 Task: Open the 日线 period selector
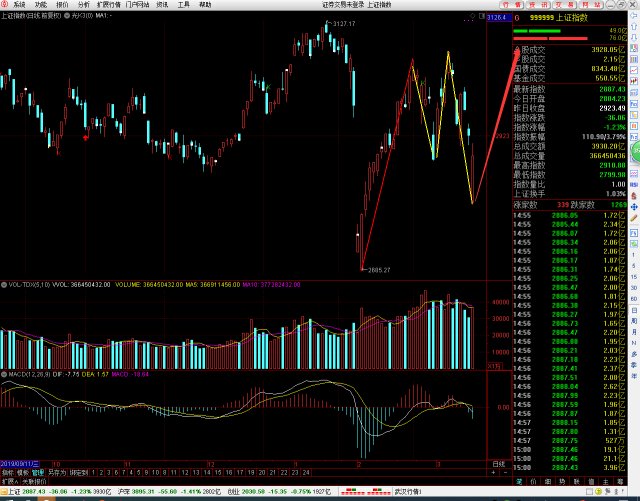(499, 464)
